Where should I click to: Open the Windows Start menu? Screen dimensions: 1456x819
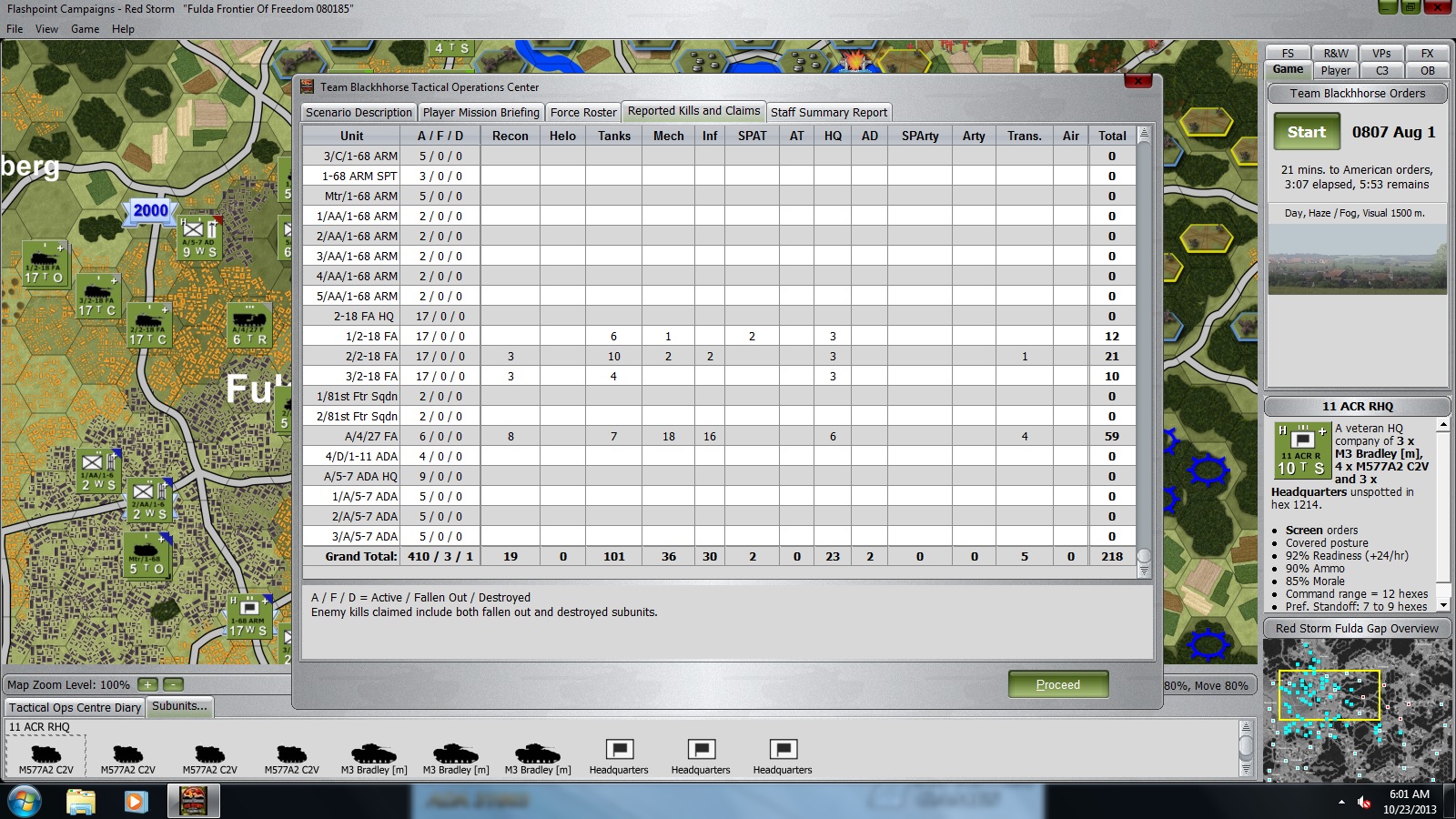click(25, 802)
